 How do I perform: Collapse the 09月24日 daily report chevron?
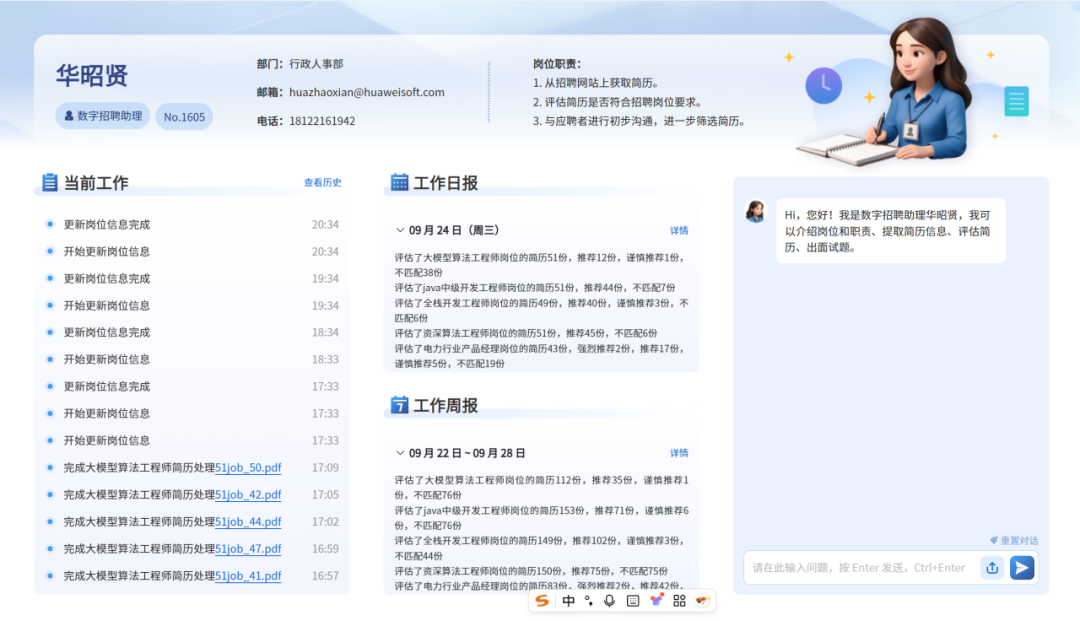point(399,230)
